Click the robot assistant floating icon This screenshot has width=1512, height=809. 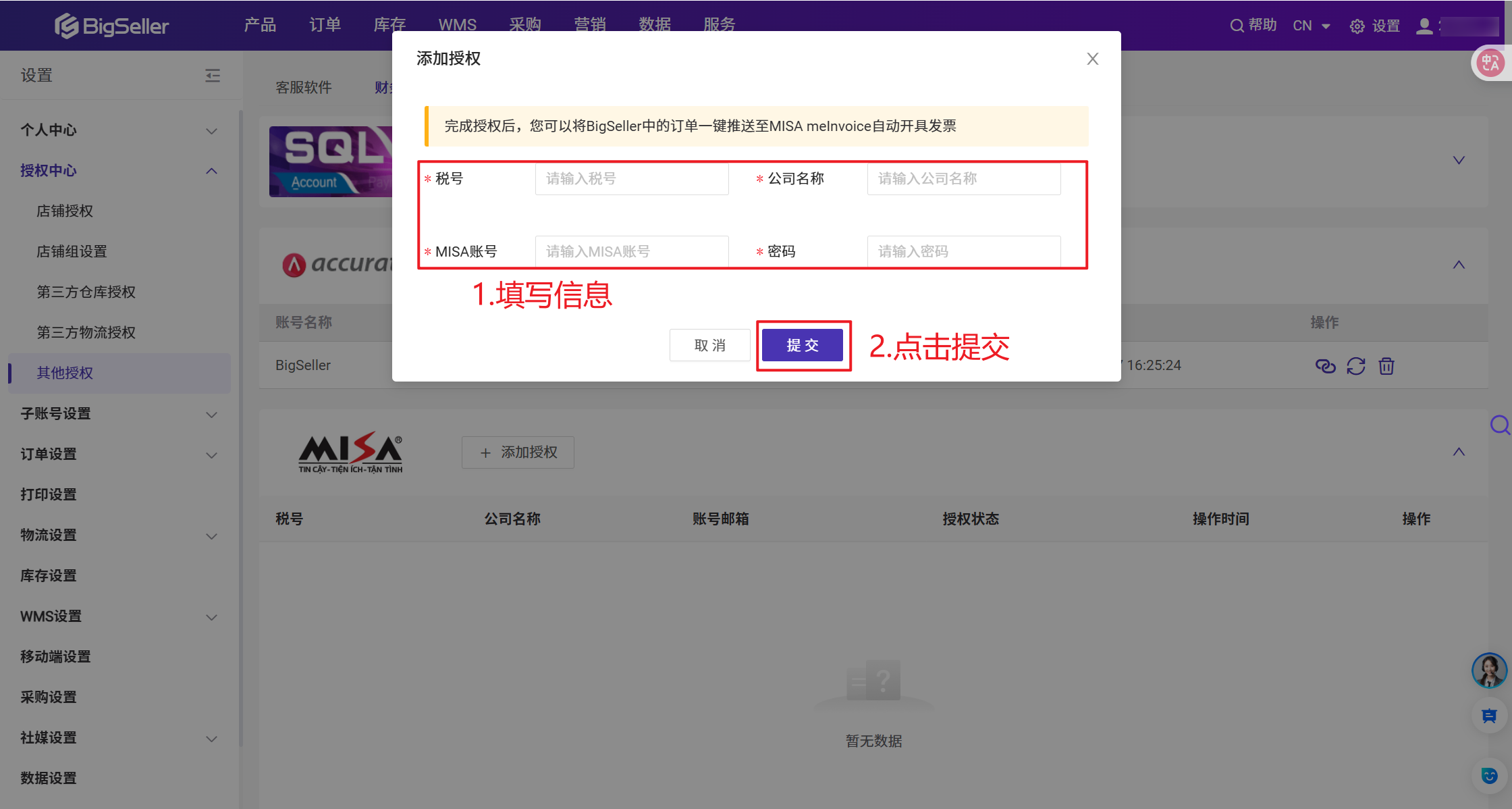pyautogui.click(x=1489, y=775)
